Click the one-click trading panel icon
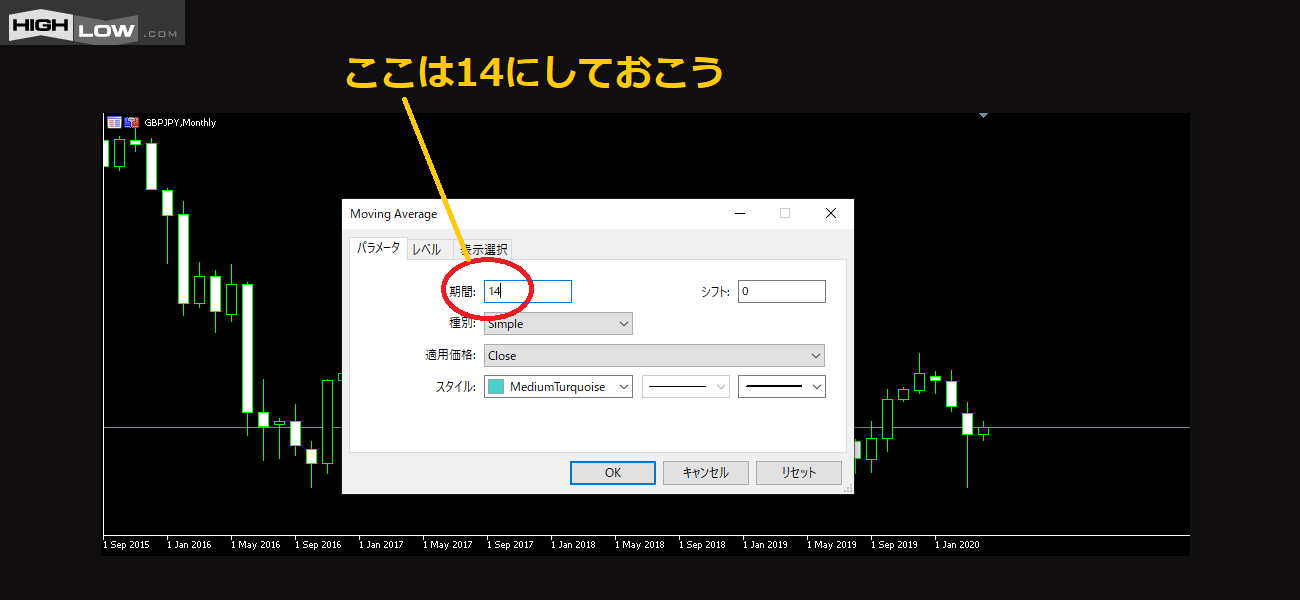The height and width of the screenshot is (600, 1300). coord(114,122)
